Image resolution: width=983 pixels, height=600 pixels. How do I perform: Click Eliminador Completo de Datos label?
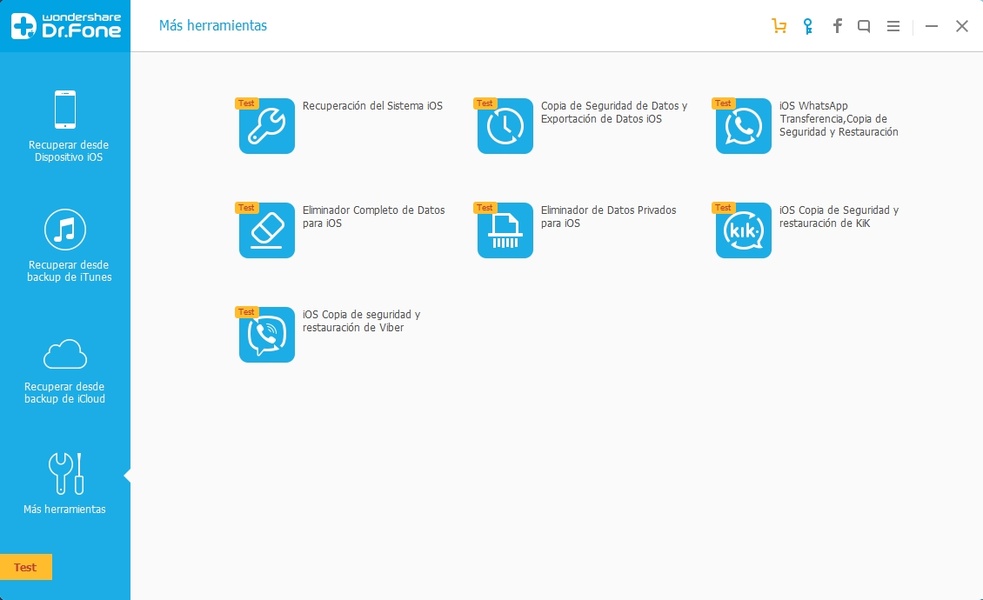point(374,216)
